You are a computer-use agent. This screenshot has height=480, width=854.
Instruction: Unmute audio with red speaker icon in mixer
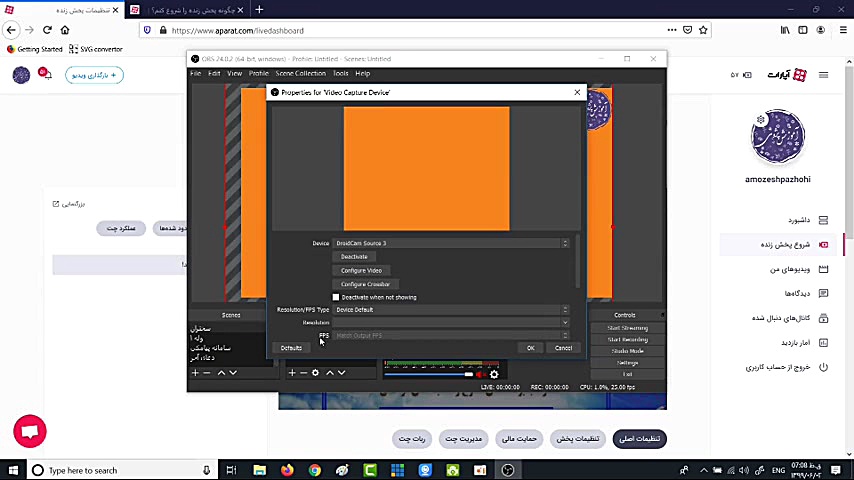480,374
